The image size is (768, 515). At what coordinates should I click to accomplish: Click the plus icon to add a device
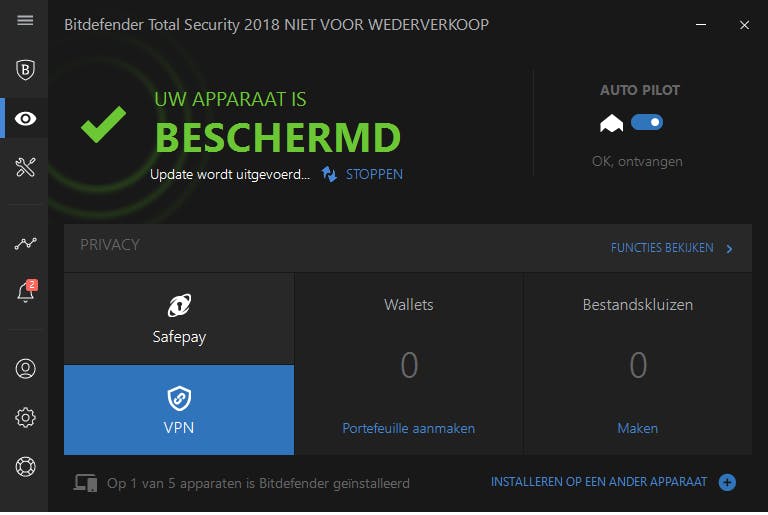[727, 483]
